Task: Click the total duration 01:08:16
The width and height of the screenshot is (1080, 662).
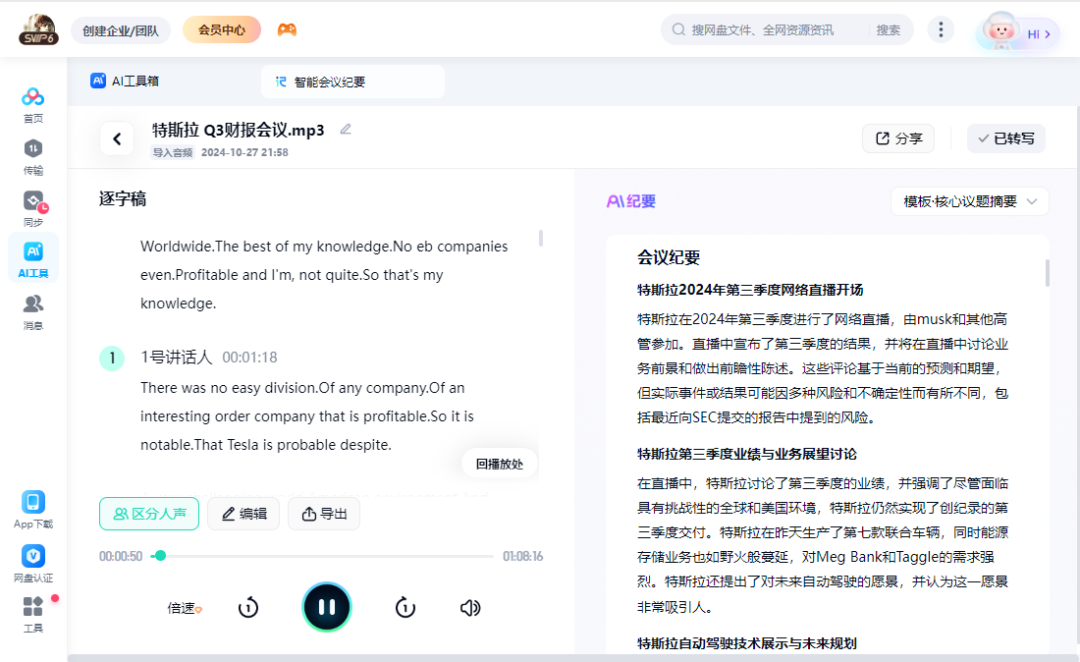Action: (x=522, y=556)
